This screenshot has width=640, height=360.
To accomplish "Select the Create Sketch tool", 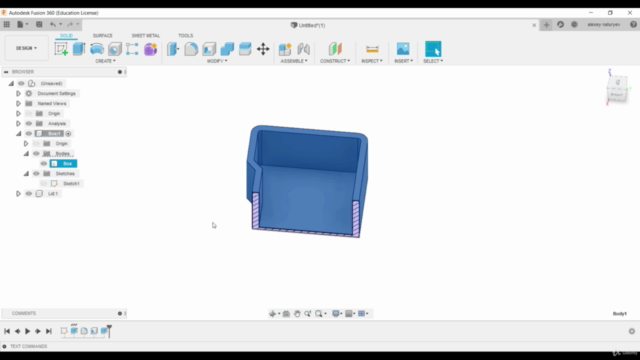I will (x=61, y=49).
